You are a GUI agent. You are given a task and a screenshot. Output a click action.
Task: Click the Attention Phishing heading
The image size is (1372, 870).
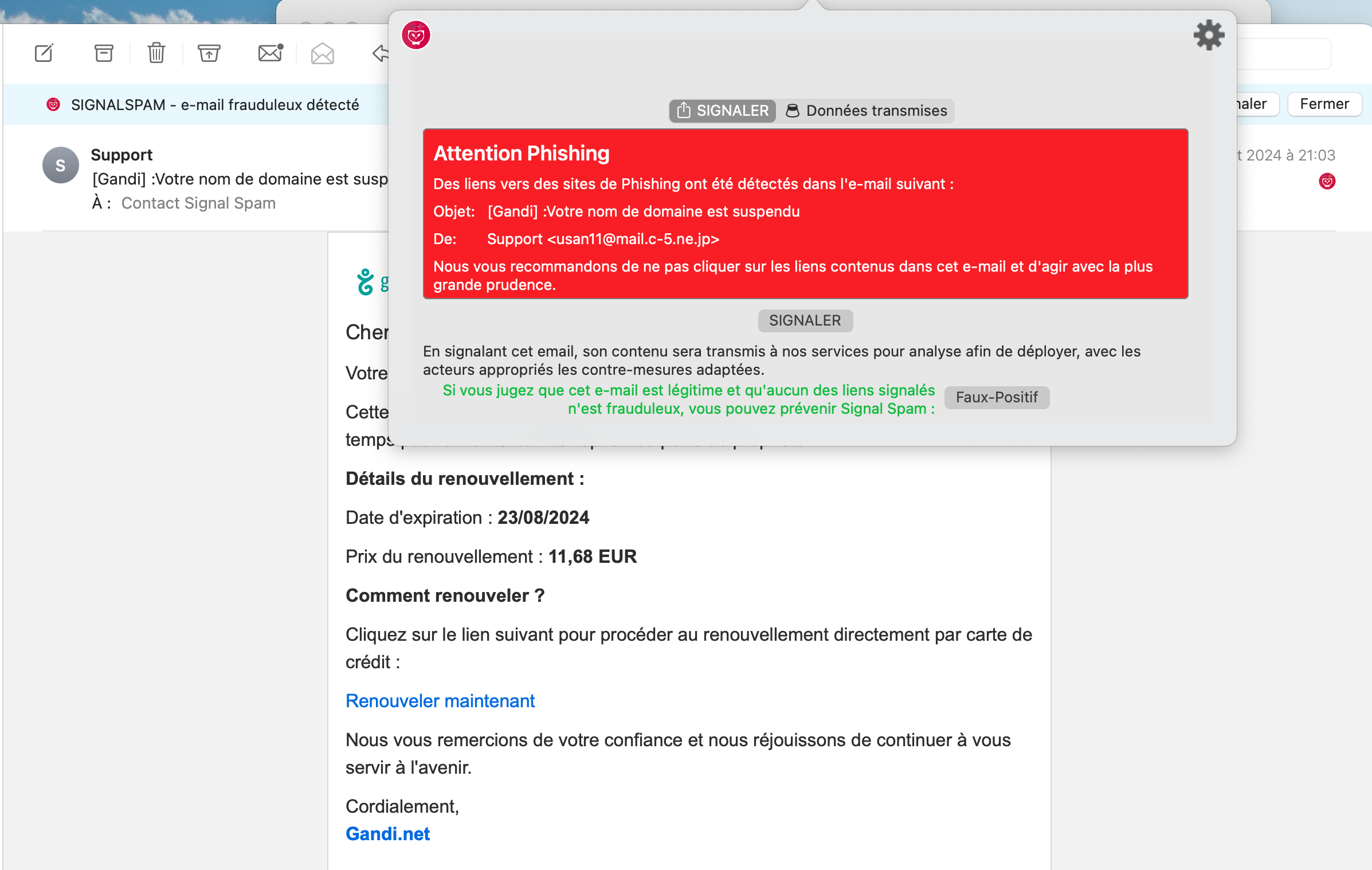click(522, 154)
